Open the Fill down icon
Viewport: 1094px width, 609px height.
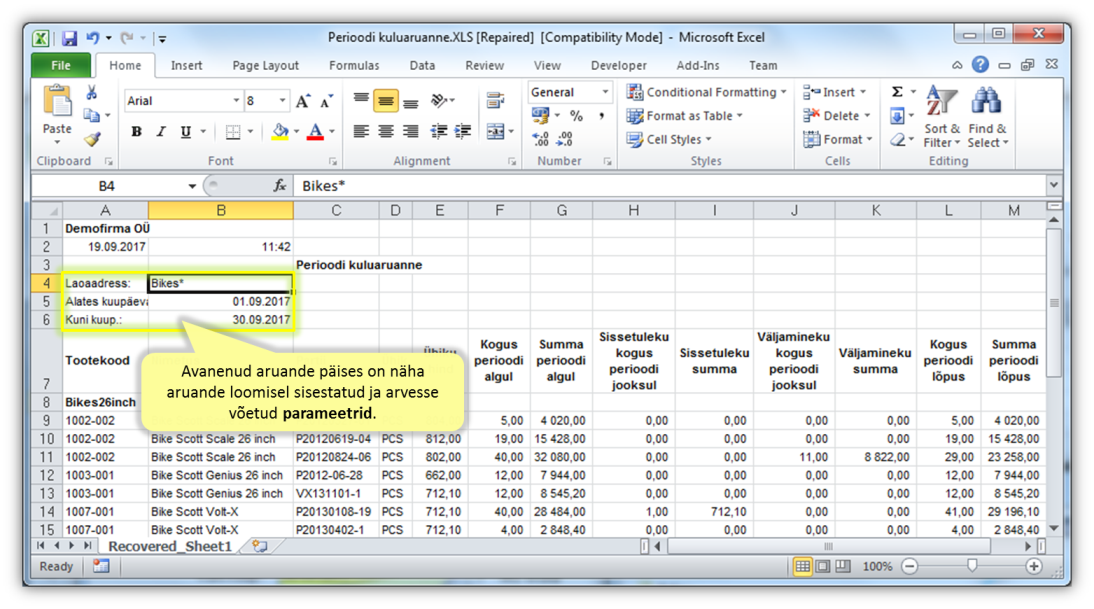[897, 116]
